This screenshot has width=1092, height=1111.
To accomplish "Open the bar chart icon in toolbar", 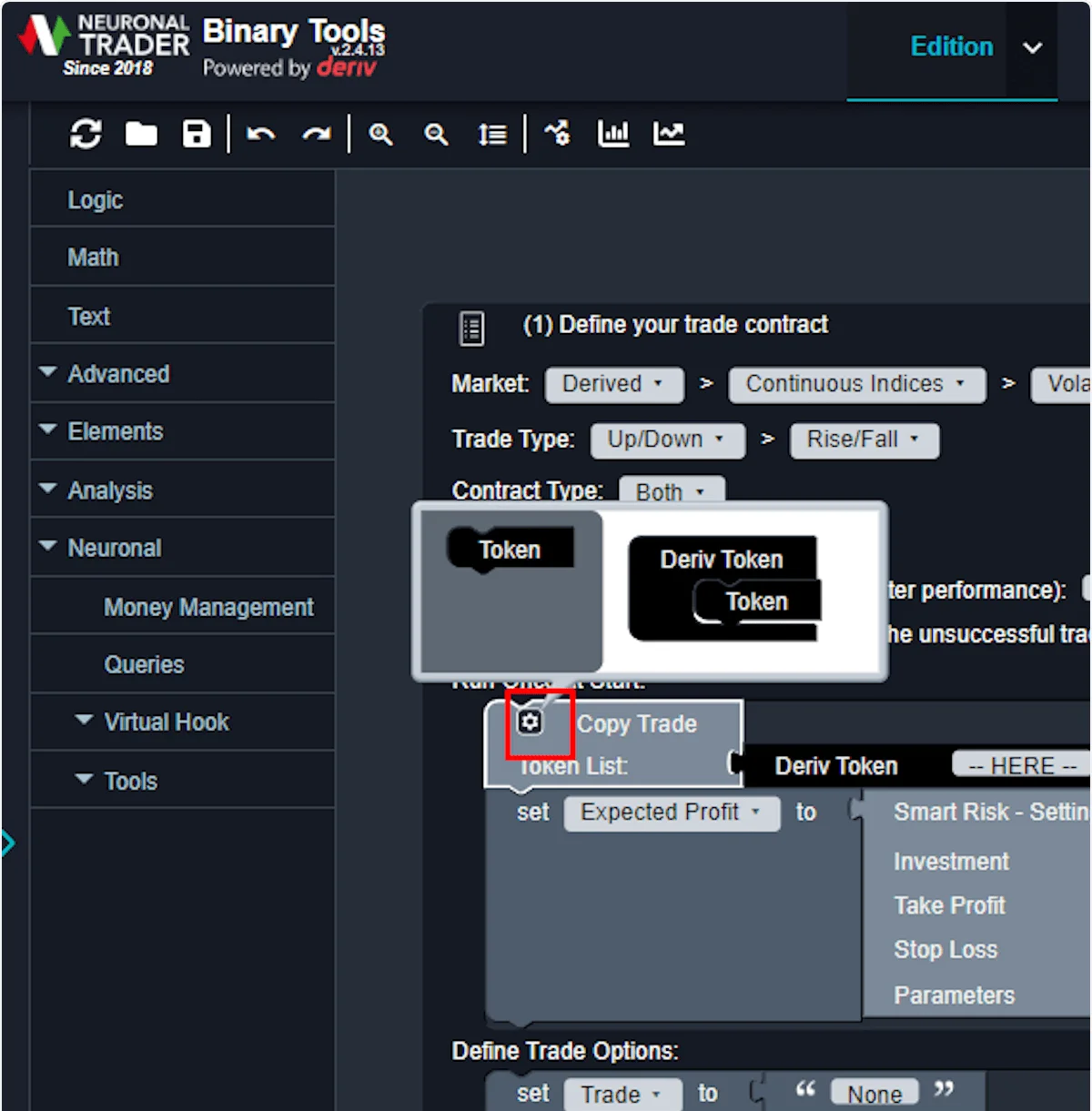I will [612, 135].
